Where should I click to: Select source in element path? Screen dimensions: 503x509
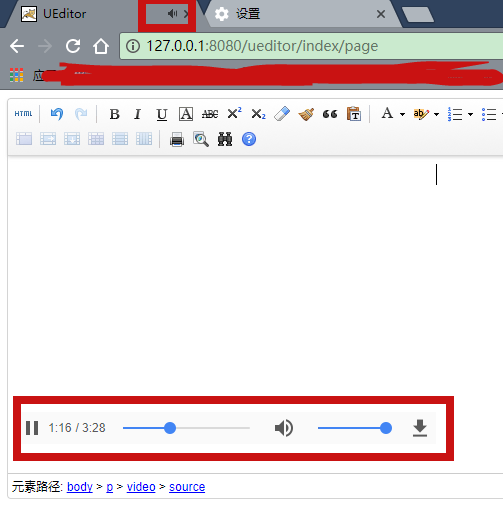pos(187,487)
